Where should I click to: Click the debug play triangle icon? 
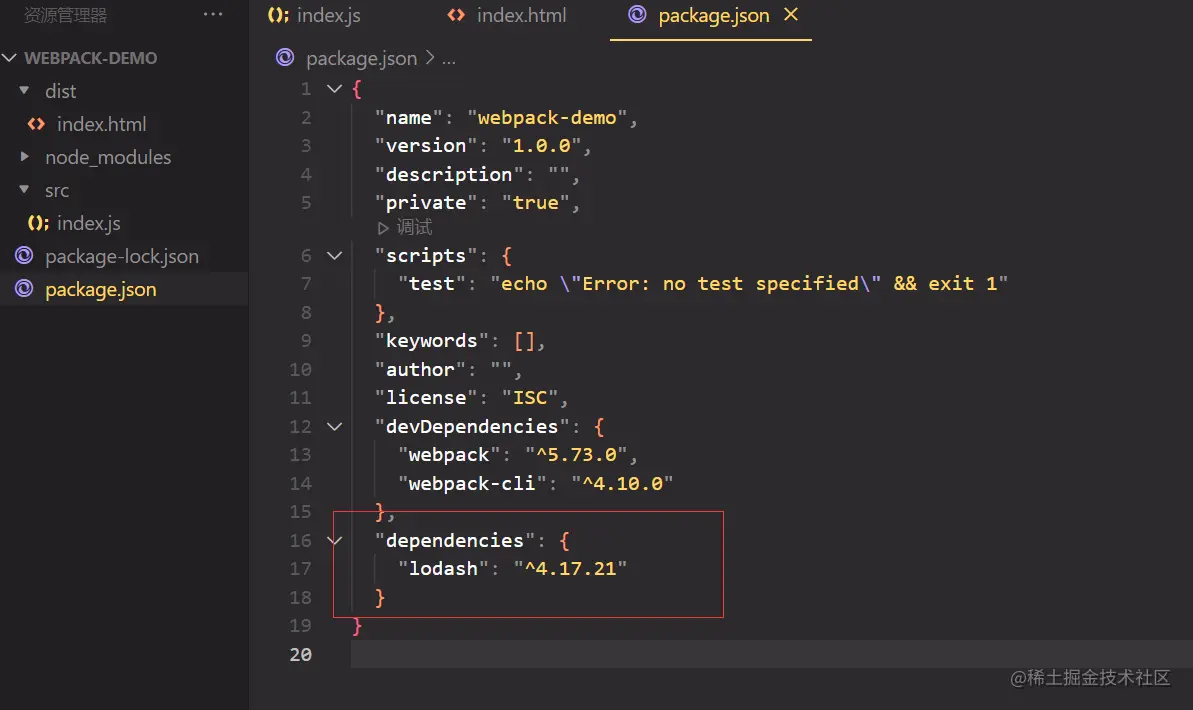coord(383,228)
